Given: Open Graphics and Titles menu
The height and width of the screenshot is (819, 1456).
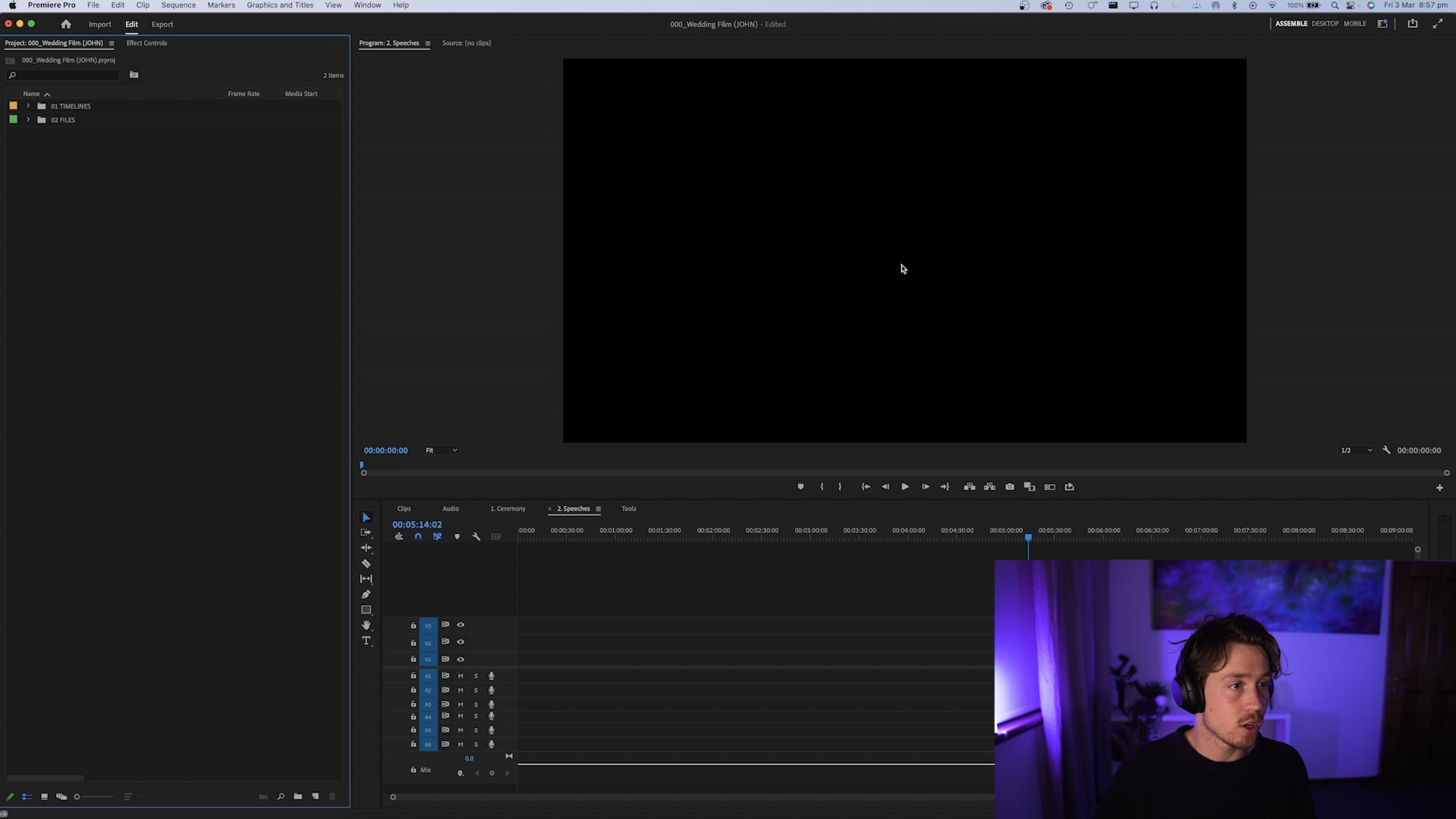Looking at the screenshot, I should point(280,5).
